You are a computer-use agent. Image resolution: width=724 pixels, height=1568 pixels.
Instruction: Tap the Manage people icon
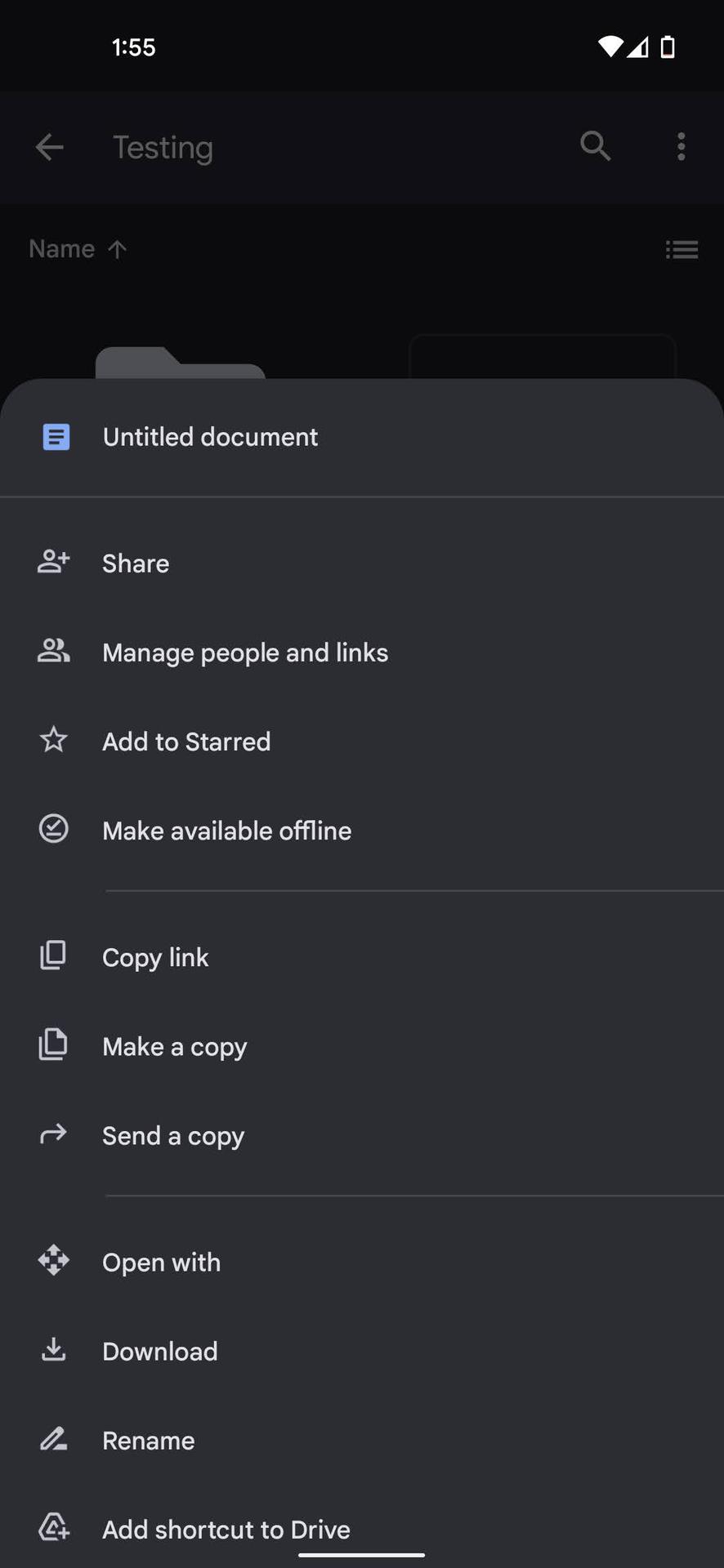(54, 651)
